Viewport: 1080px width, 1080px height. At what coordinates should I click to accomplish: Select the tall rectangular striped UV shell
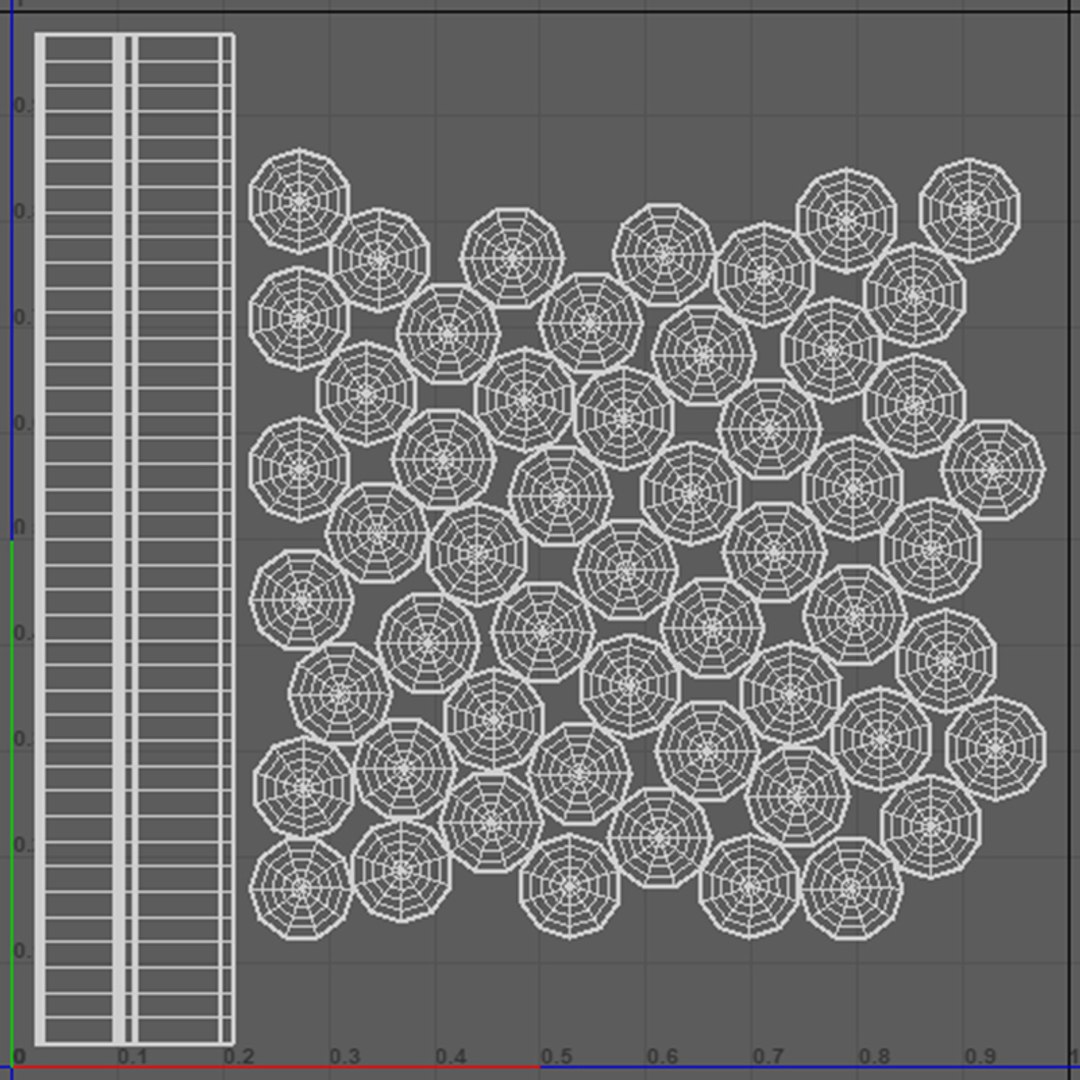click(135, 539)
